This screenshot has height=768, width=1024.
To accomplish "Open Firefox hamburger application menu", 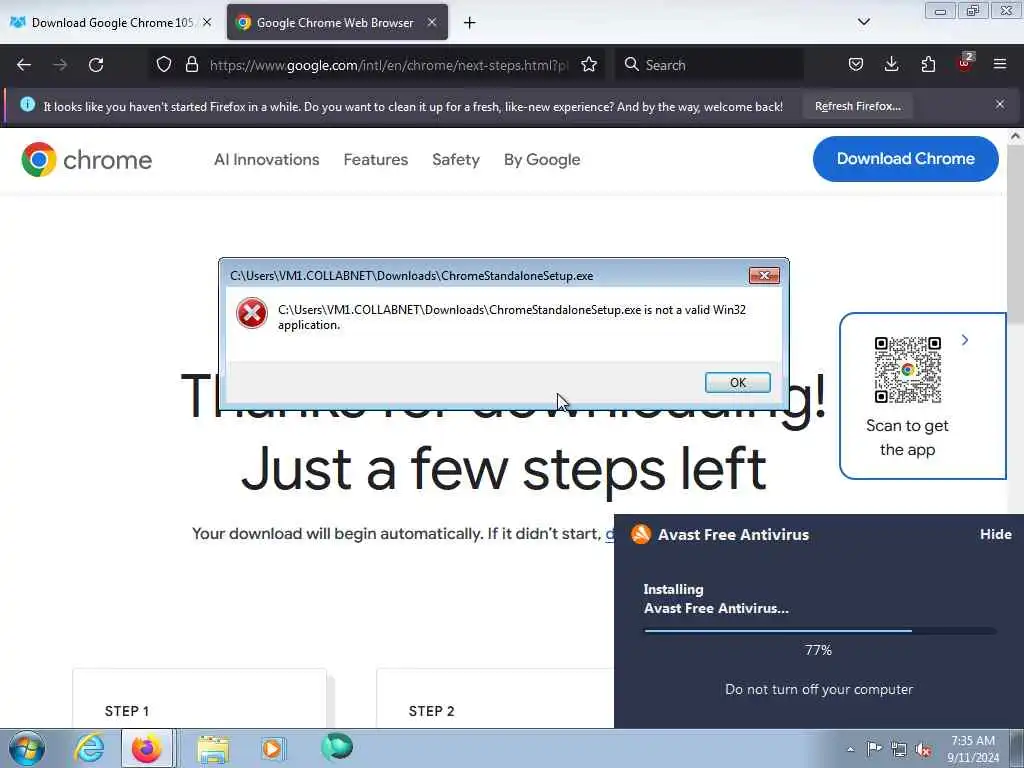I will point(1000,64).
